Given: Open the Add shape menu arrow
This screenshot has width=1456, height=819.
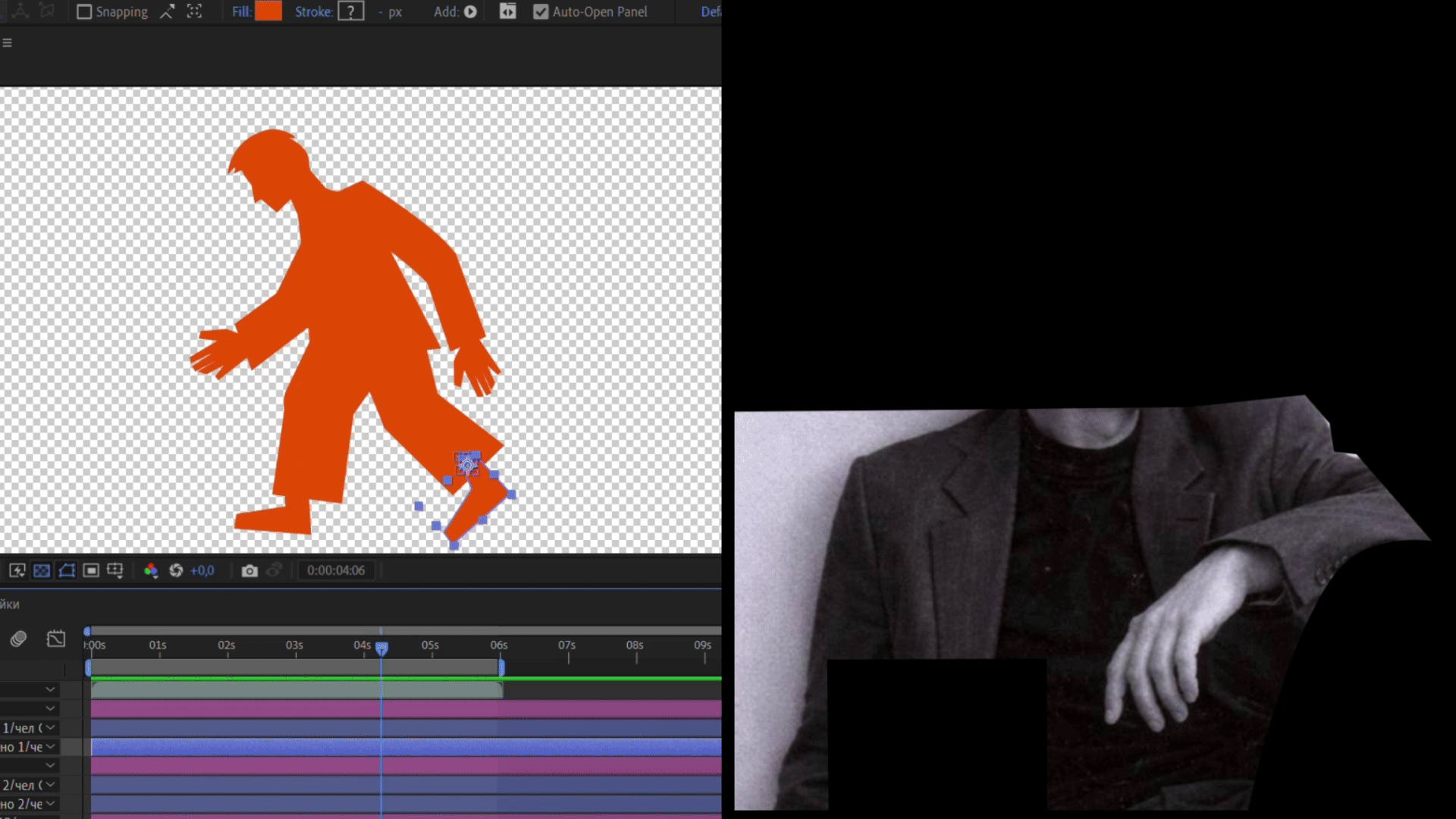Looking at the screenshot, I should pyautogui.click(x=470, y=11).
